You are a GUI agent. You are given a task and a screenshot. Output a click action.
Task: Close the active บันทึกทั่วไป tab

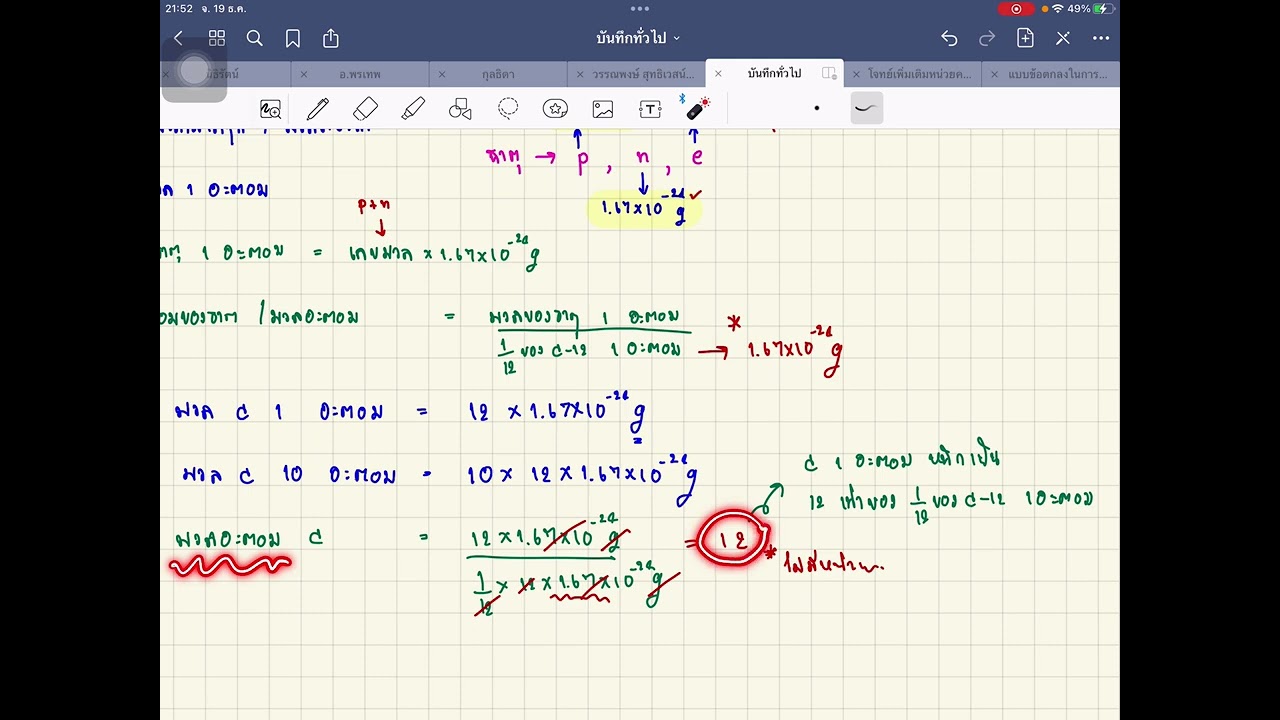[718, 74]
